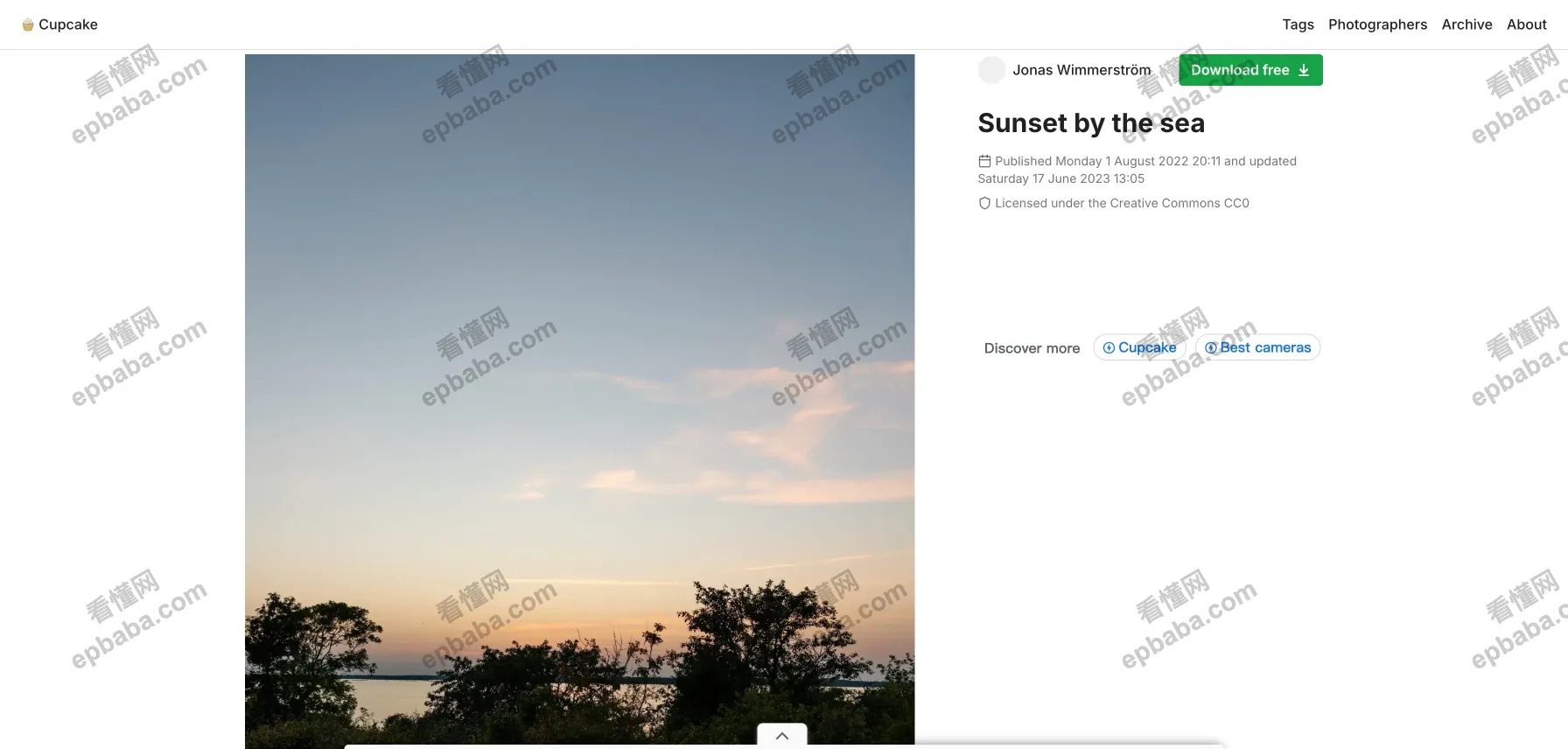Click the download arrow icon
This screenshot has height=749, width=1568.
point(1304,70)
